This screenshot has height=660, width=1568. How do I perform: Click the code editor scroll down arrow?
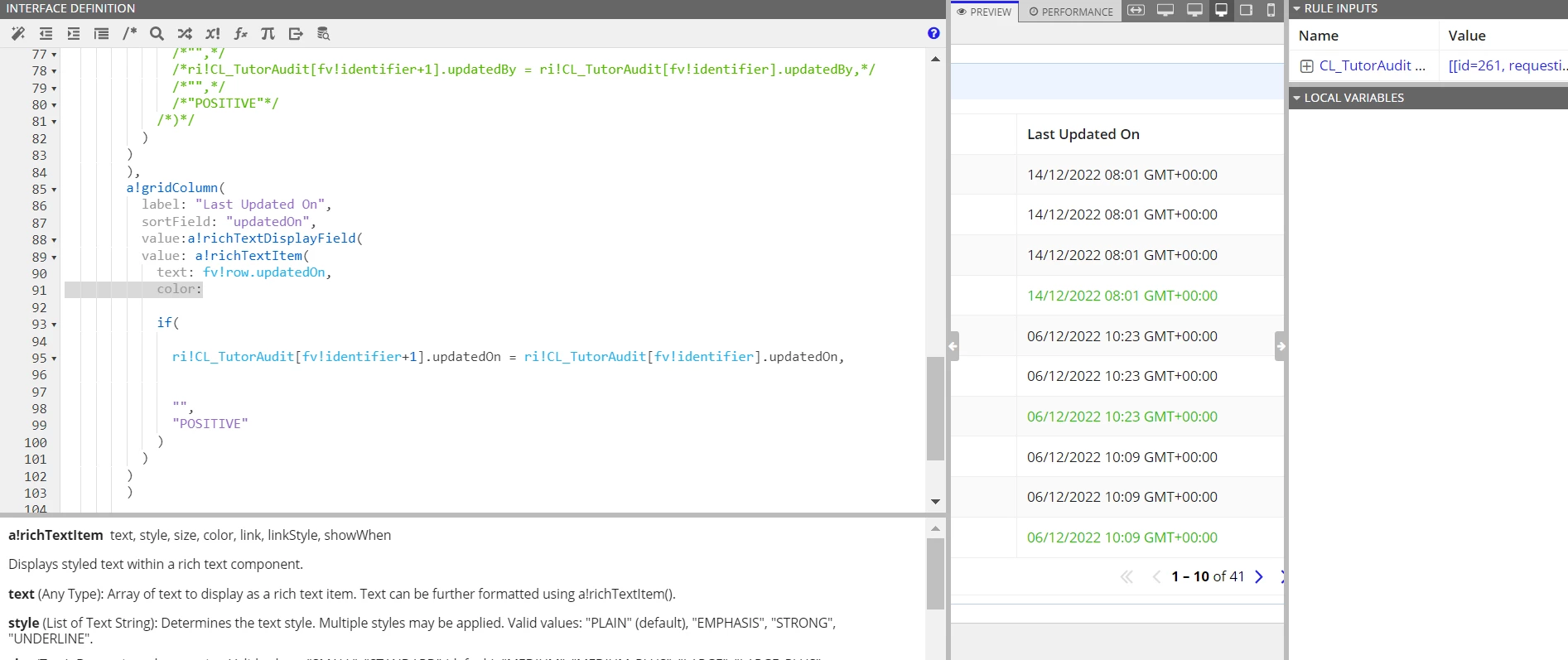tap(935, 502)
